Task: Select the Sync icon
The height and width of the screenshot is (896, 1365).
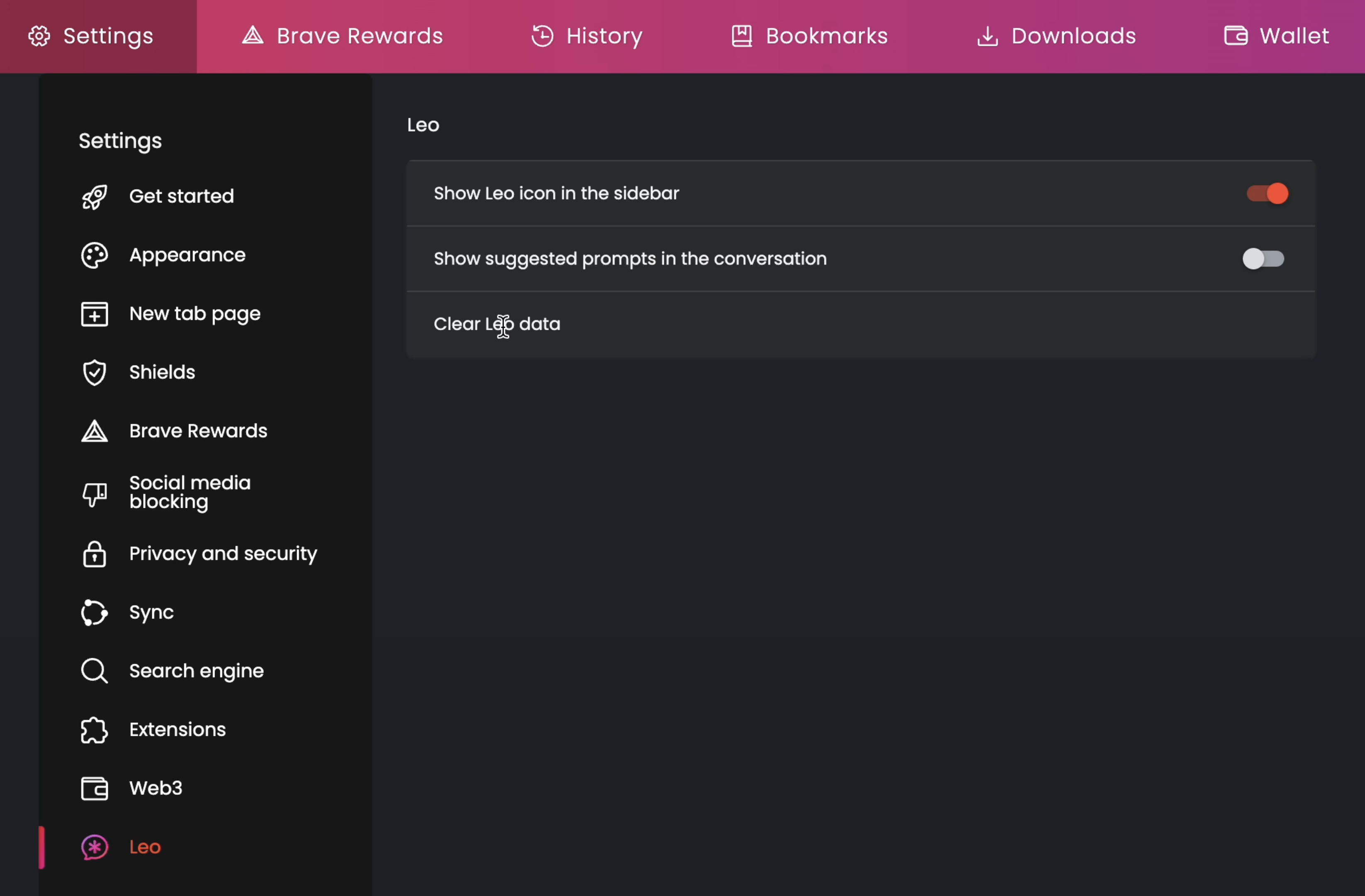Action: point(95,612)
